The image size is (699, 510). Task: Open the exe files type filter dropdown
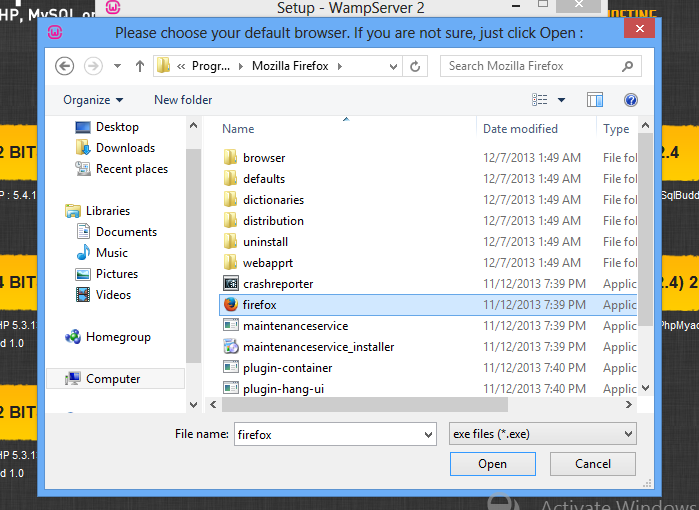pos(543,434)
